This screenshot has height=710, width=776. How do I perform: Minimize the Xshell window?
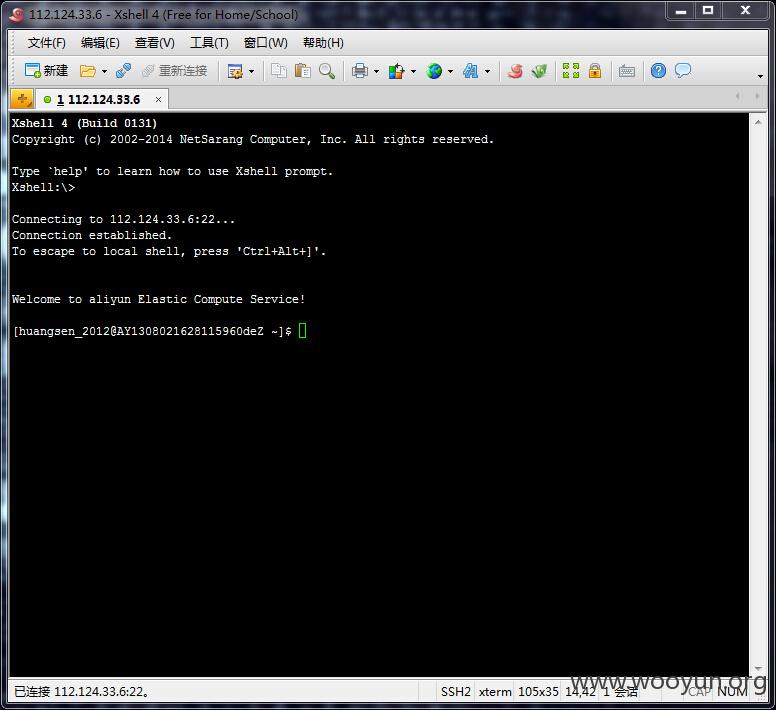681,11
